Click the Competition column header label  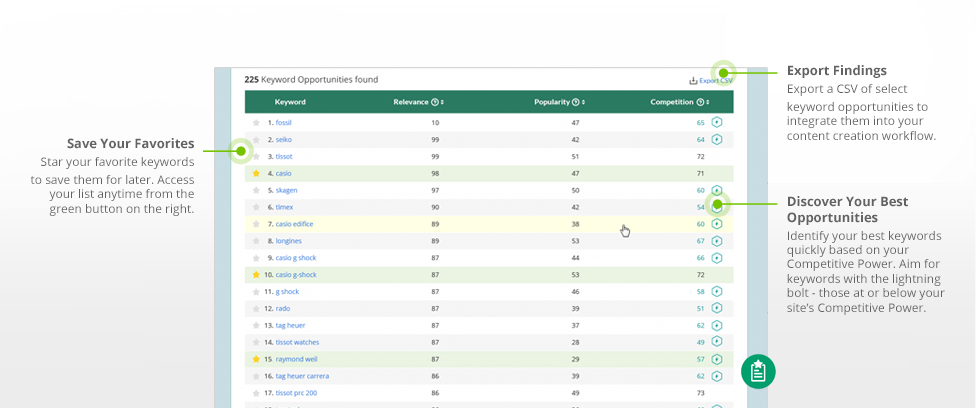point(672,102)
